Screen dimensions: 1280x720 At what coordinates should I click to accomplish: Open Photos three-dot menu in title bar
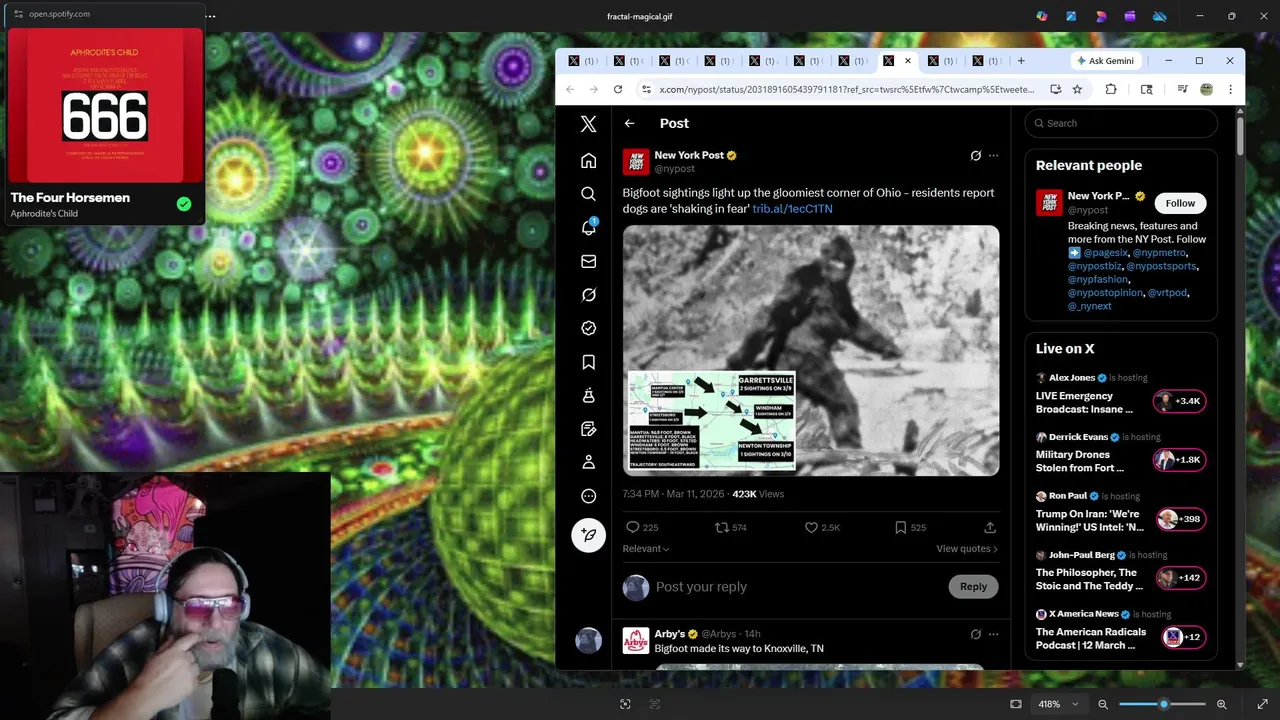coord(210,16)
